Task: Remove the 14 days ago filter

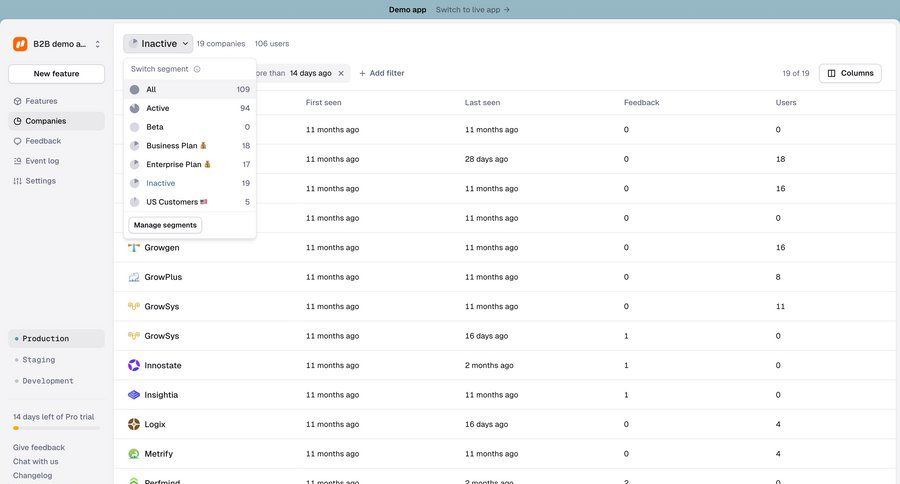Action: point(341,73)
